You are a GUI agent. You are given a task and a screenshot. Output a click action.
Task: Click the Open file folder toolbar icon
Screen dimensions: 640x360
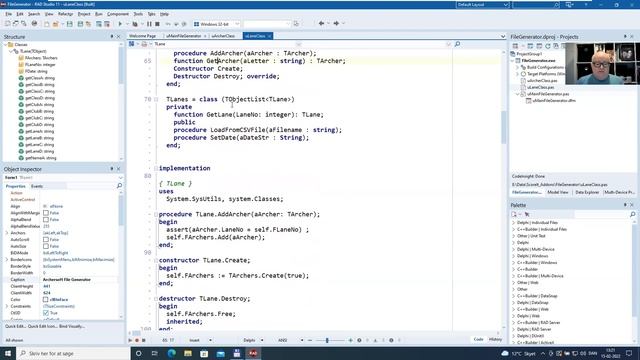point(56,24)
